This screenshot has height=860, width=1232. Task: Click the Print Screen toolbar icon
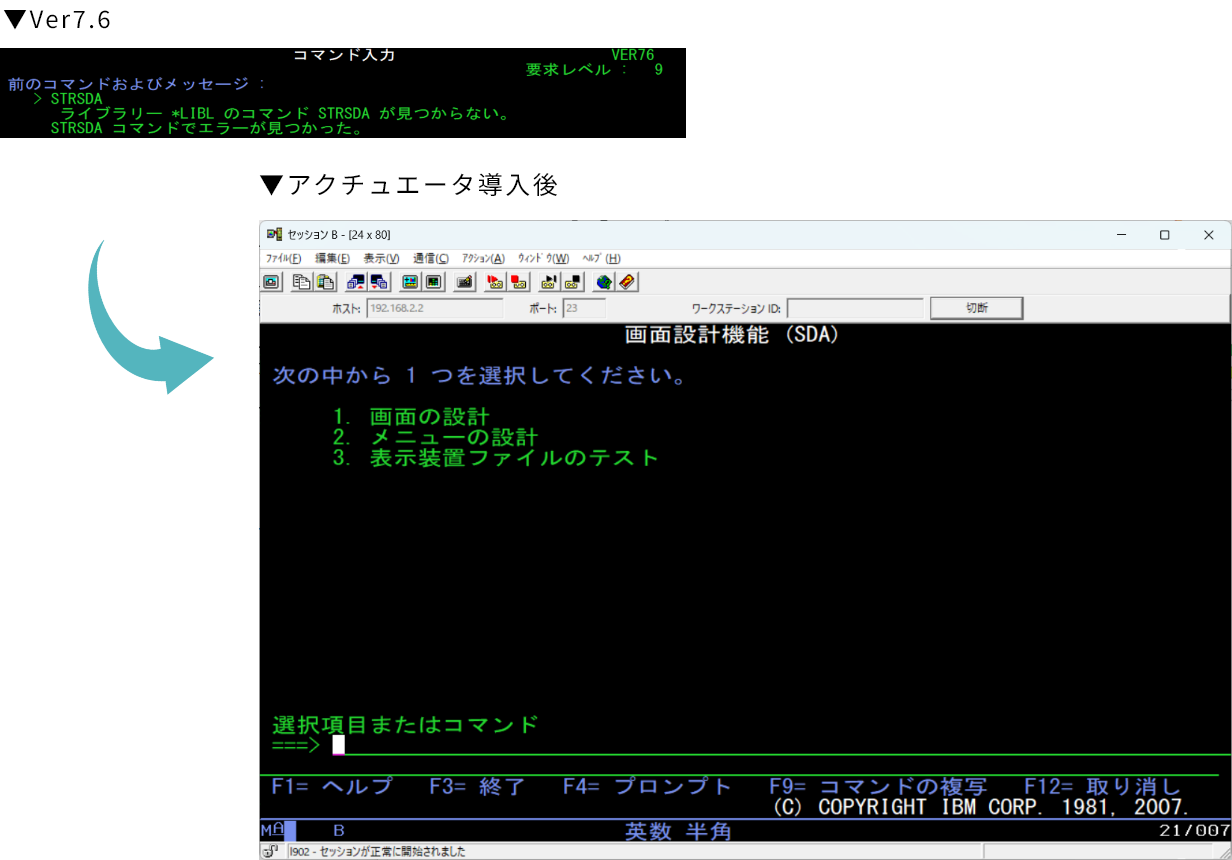pyautogui.click(x=272, y=282)
